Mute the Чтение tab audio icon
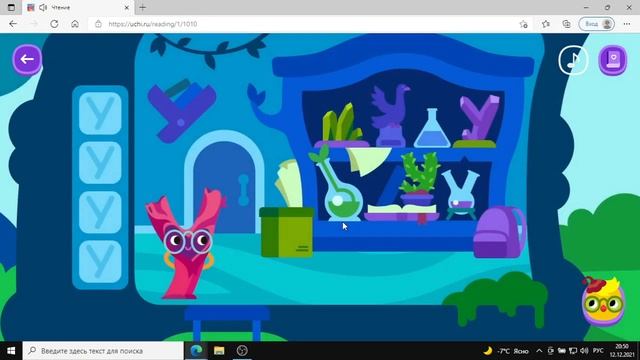Viewport: 640px width, 360px height. [43, 8]
